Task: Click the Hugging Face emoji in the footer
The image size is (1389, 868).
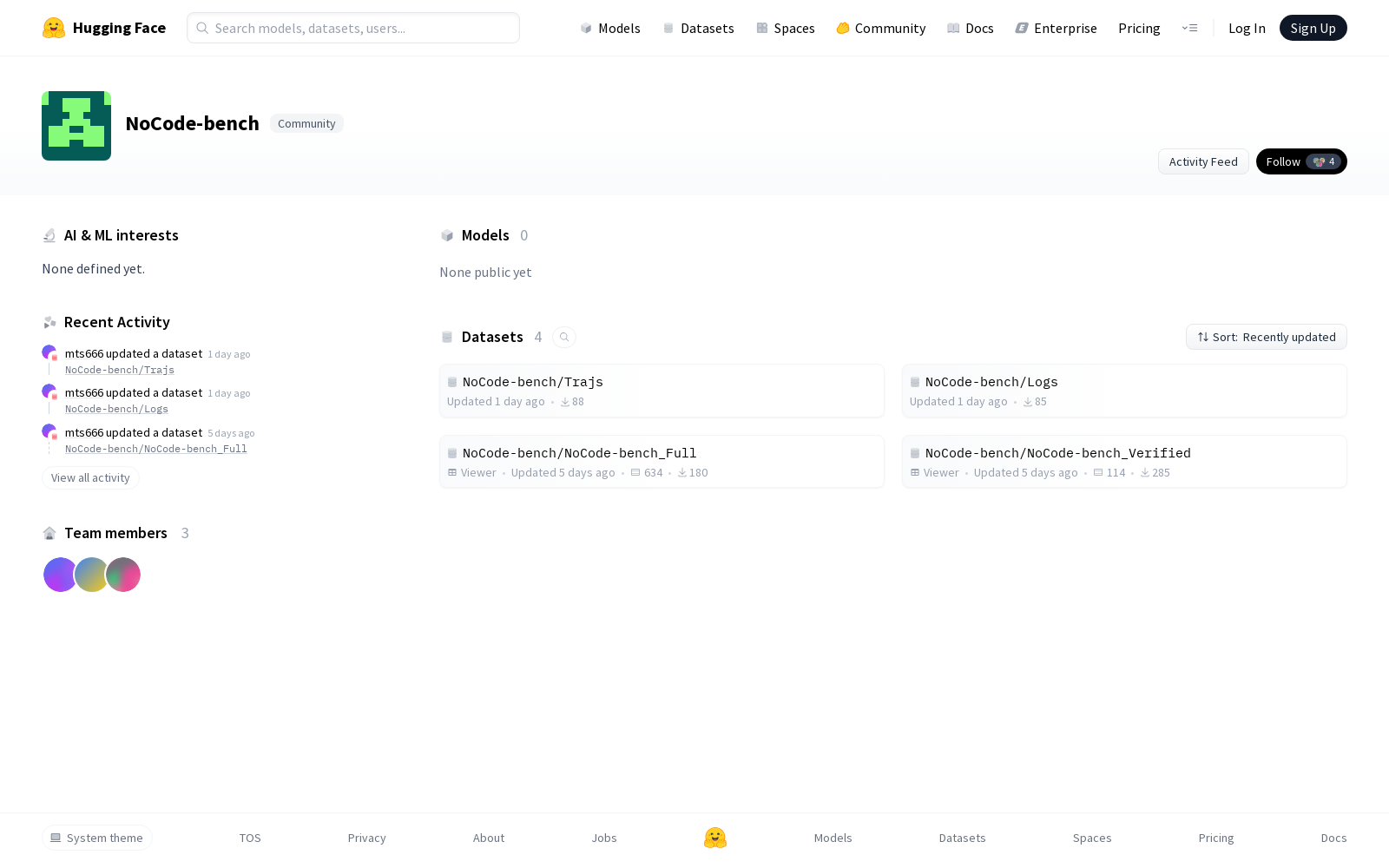Action: tap(715, 838)
